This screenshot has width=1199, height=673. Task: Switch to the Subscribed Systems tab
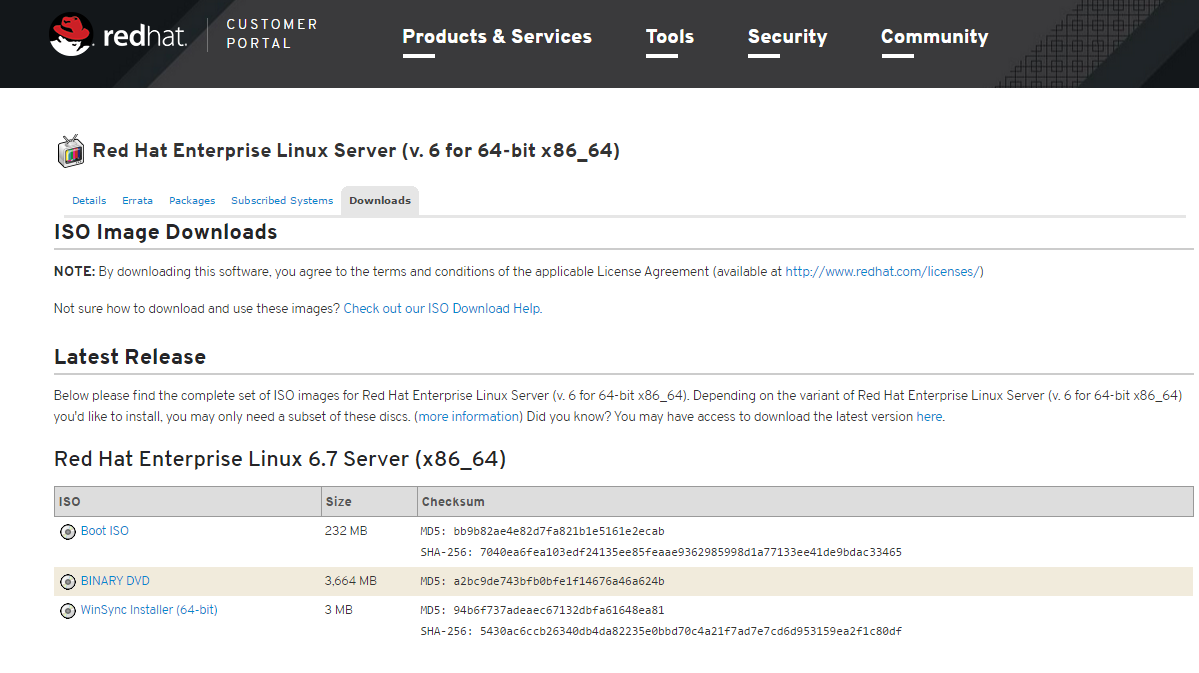point(282,200)
